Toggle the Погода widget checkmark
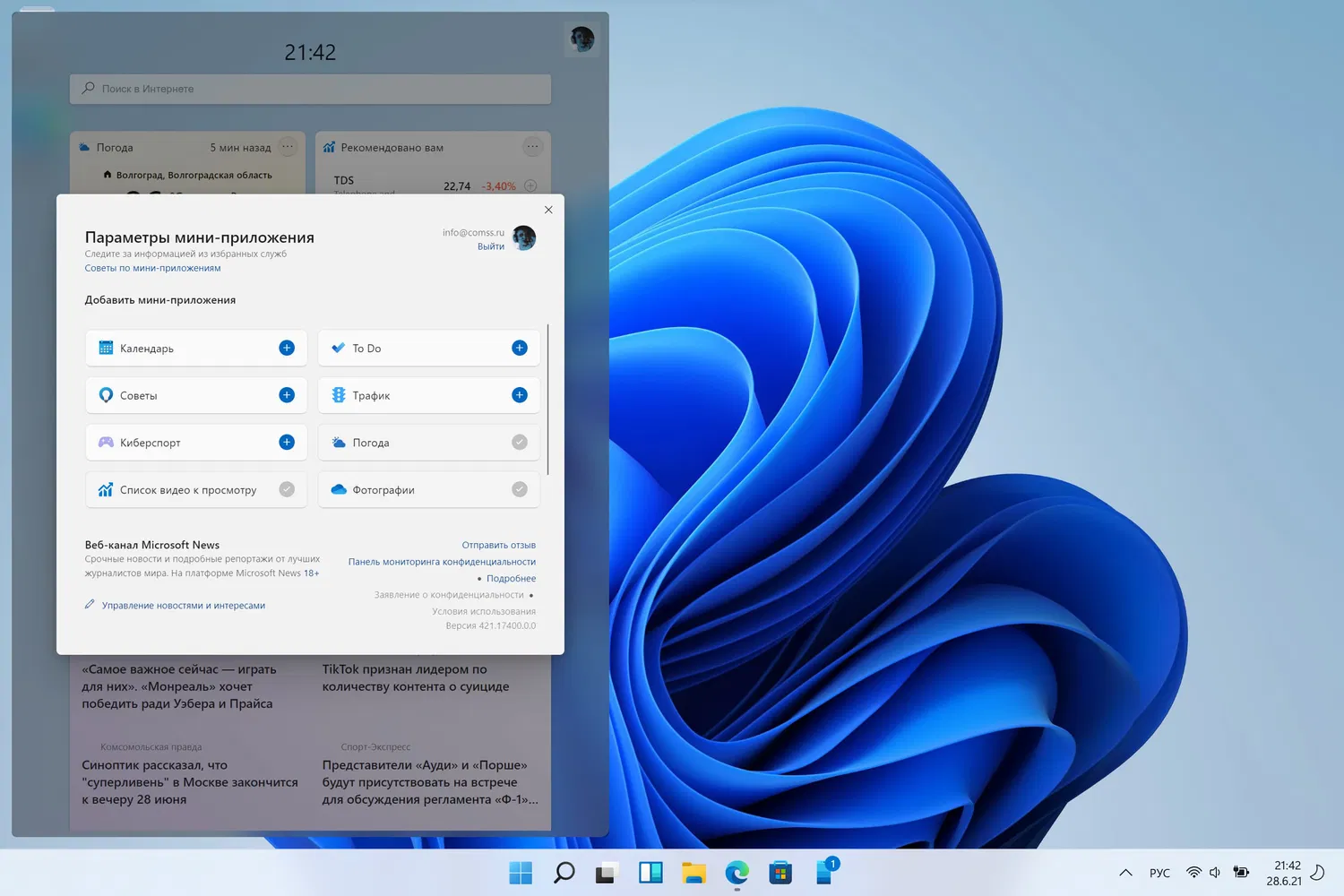1344x896 pixels. [x=519, y=442]
